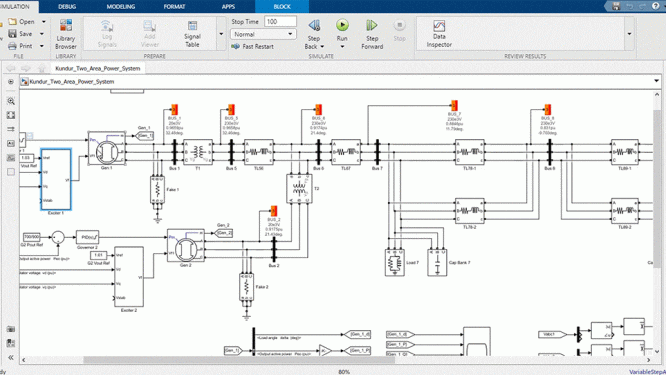Expand the Review Results gallery arrow

click(629, 34)
